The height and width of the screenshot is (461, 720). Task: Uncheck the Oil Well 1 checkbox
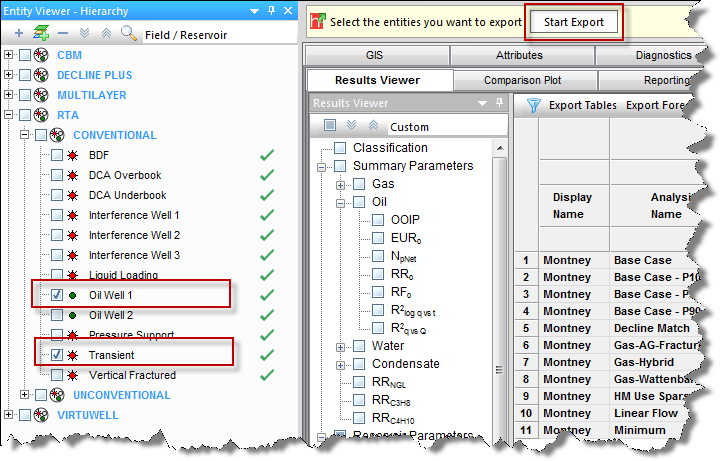(57, 295)
